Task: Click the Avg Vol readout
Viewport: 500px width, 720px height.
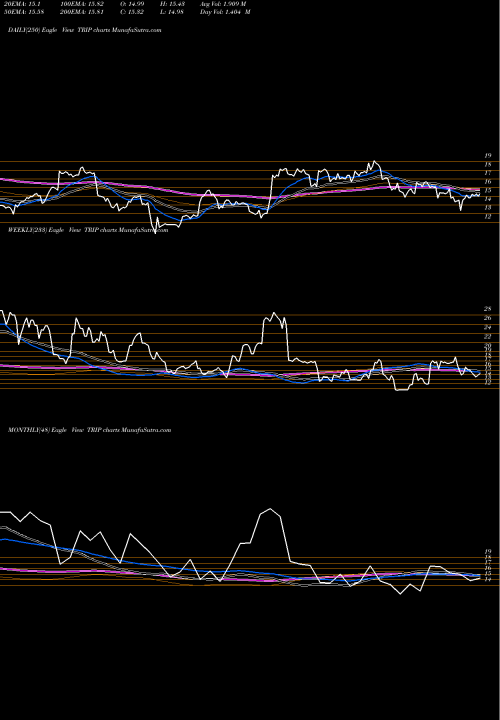Action: pos(223,3)
